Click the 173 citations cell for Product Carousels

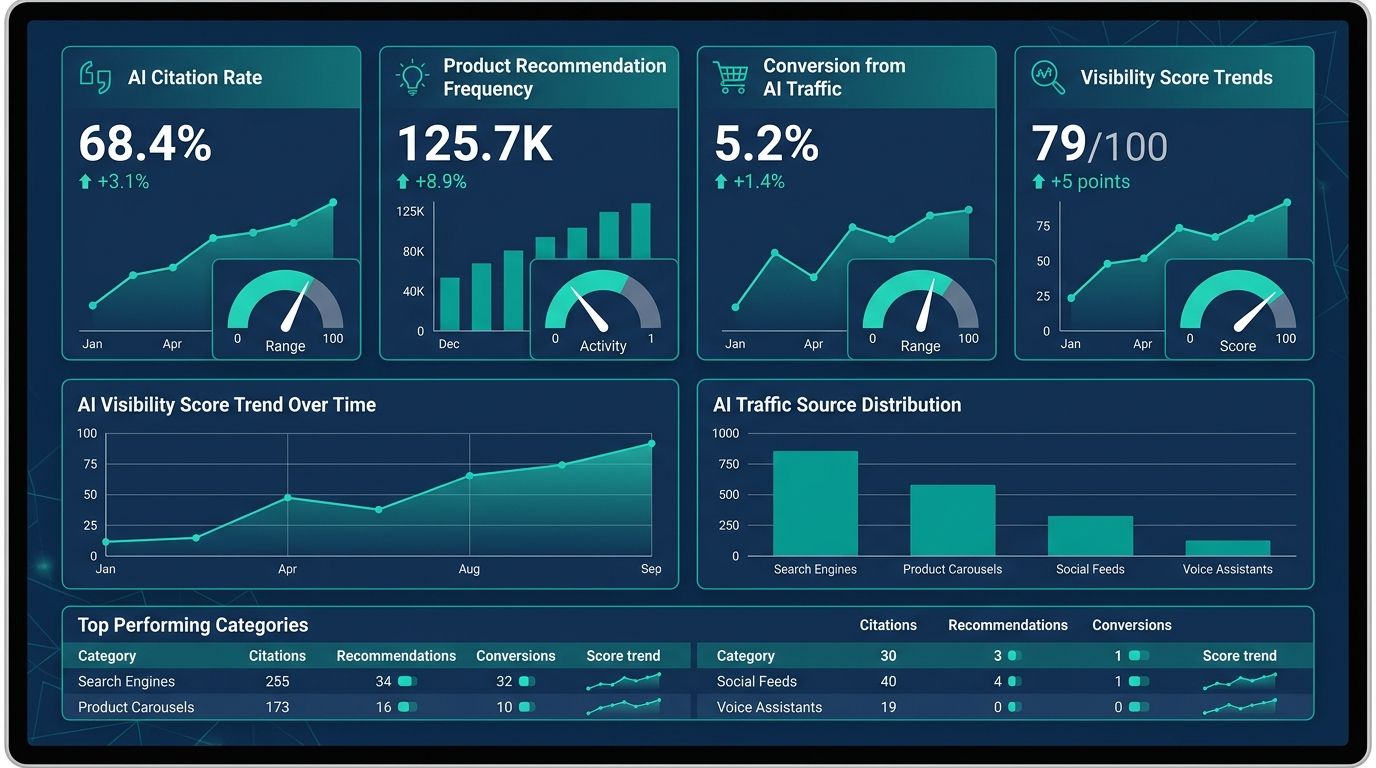[x=277, y=707]
